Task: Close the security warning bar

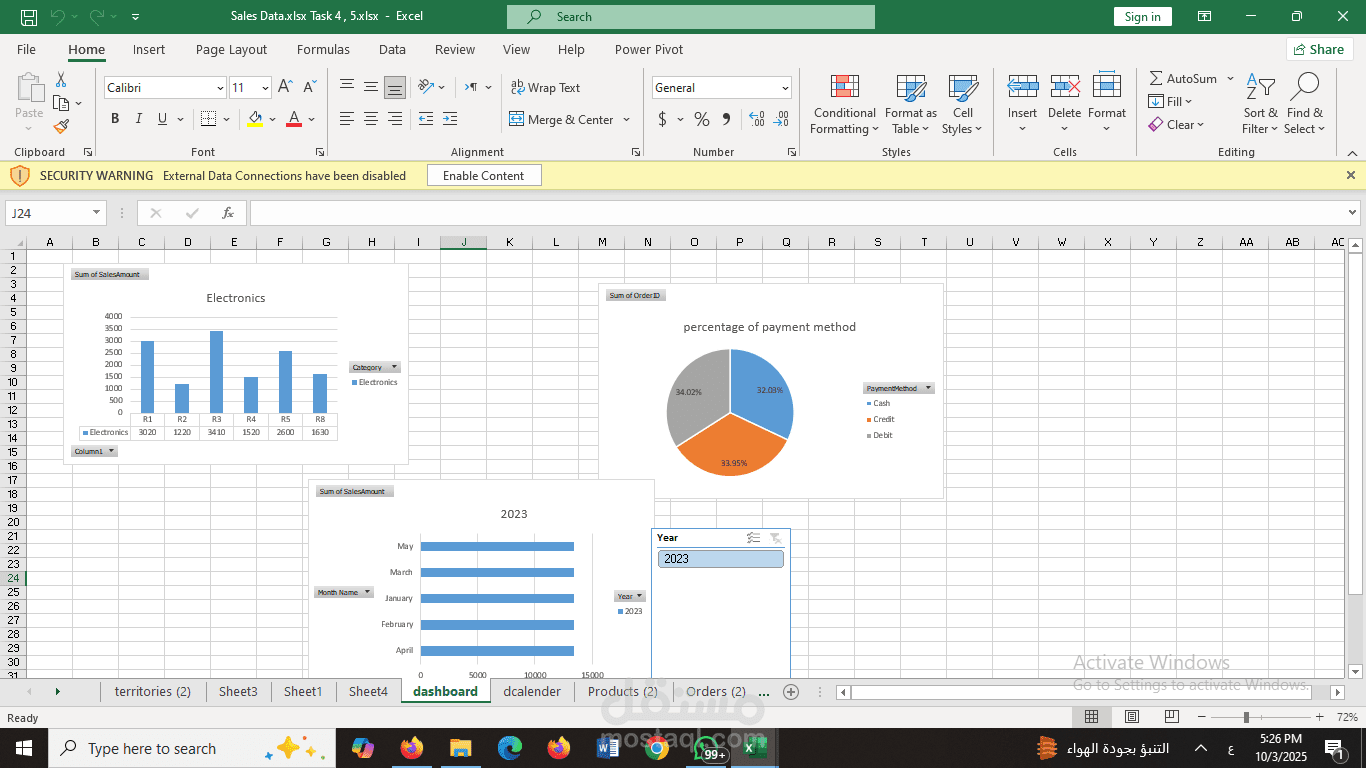Action: 1351,175
